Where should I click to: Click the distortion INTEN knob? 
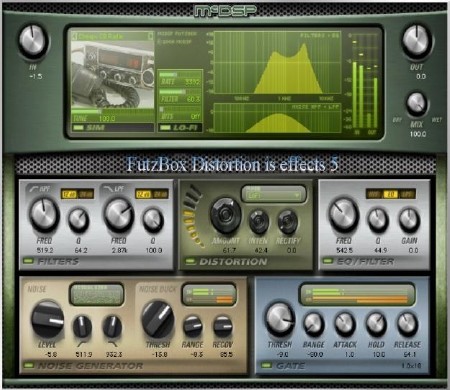click(x=258, y=221)
